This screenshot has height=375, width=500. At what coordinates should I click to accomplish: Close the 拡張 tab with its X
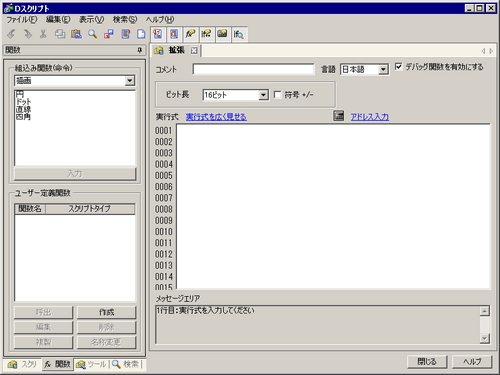click(194, 50)
